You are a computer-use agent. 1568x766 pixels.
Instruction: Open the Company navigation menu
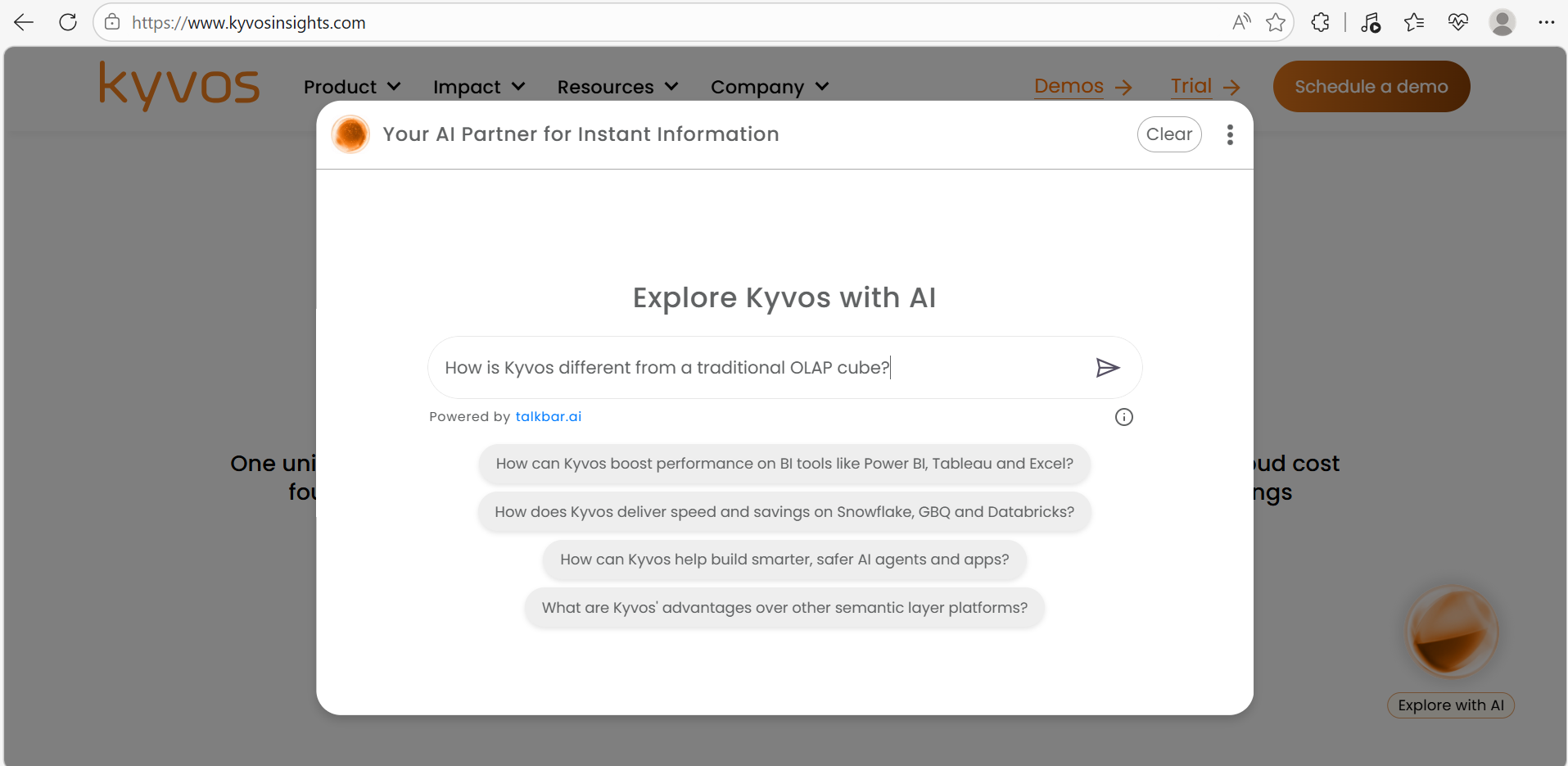coord(770,87)
